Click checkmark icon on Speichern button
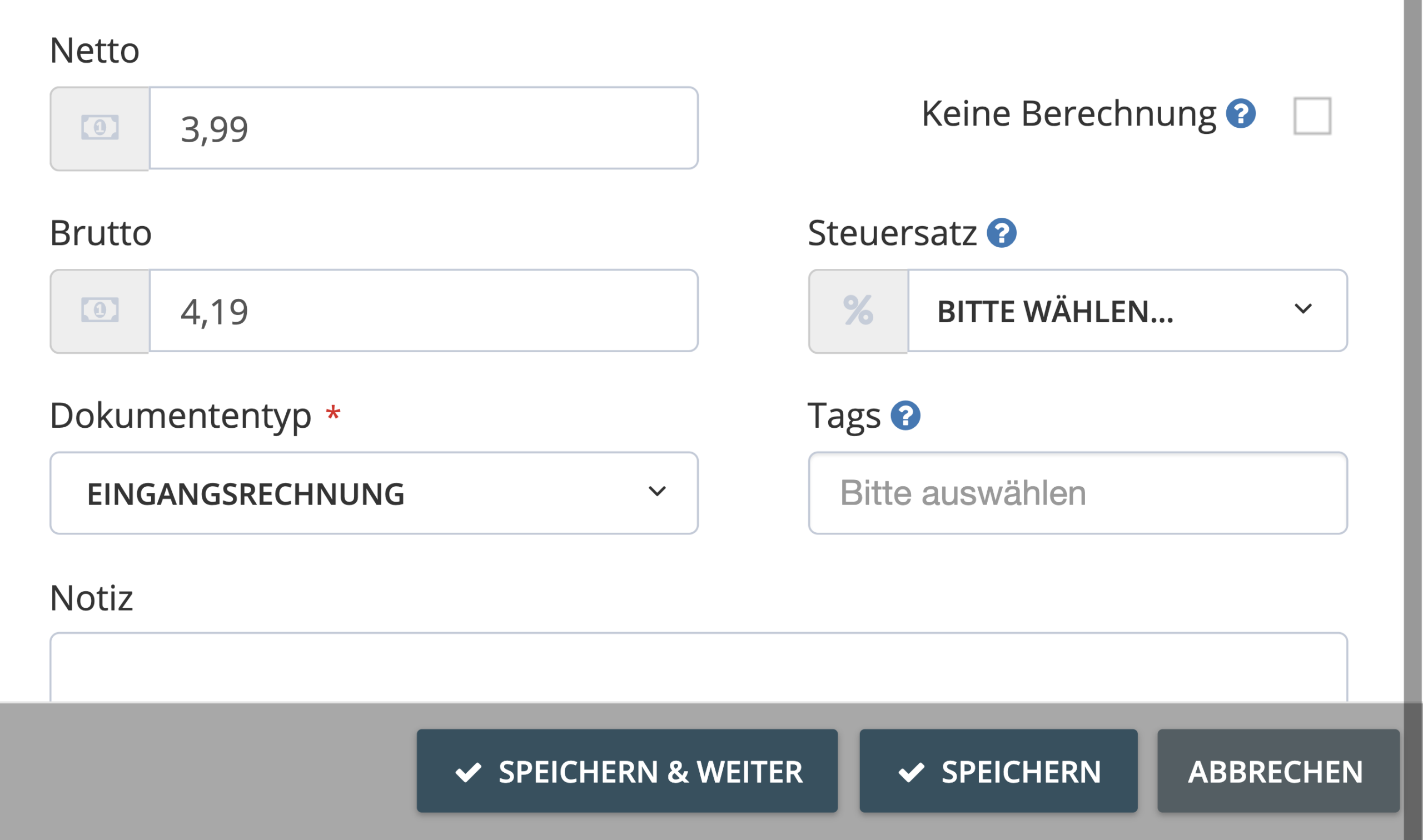Screen dimensions: 1423x840 pos(911,772)
